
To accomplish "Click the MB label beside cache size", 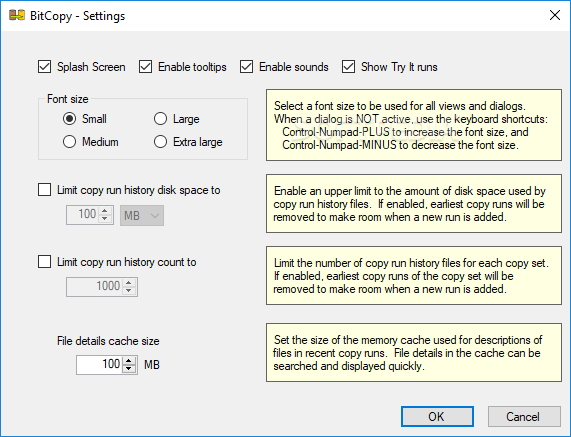I will [x=152, y=365].
